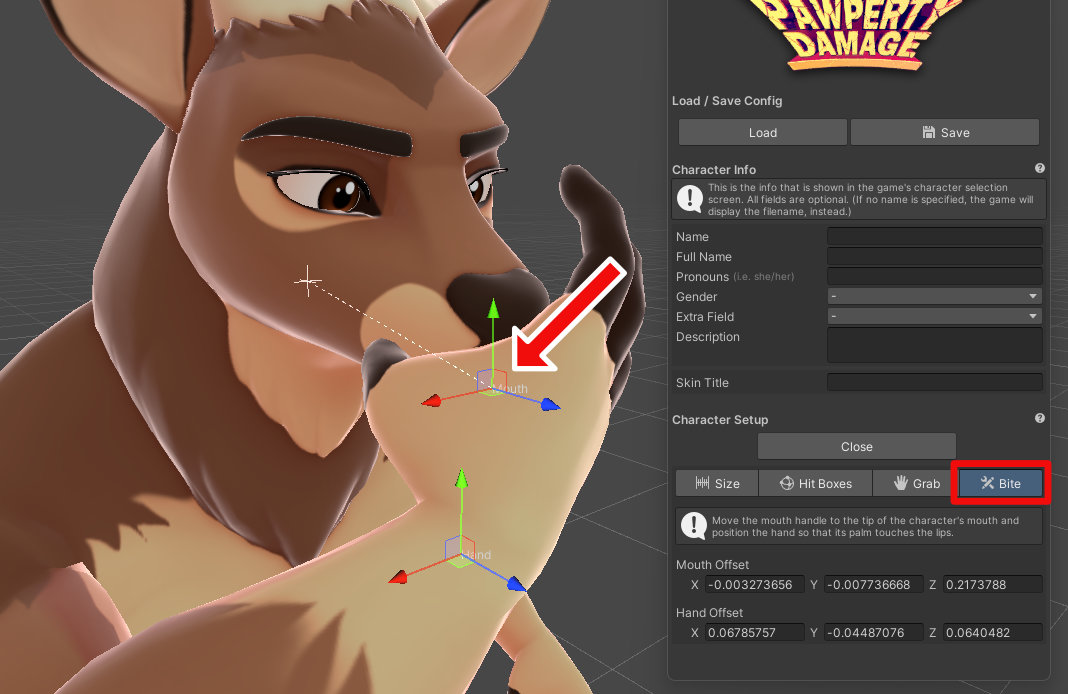Click the Description text area

click(x=934, y=345)
